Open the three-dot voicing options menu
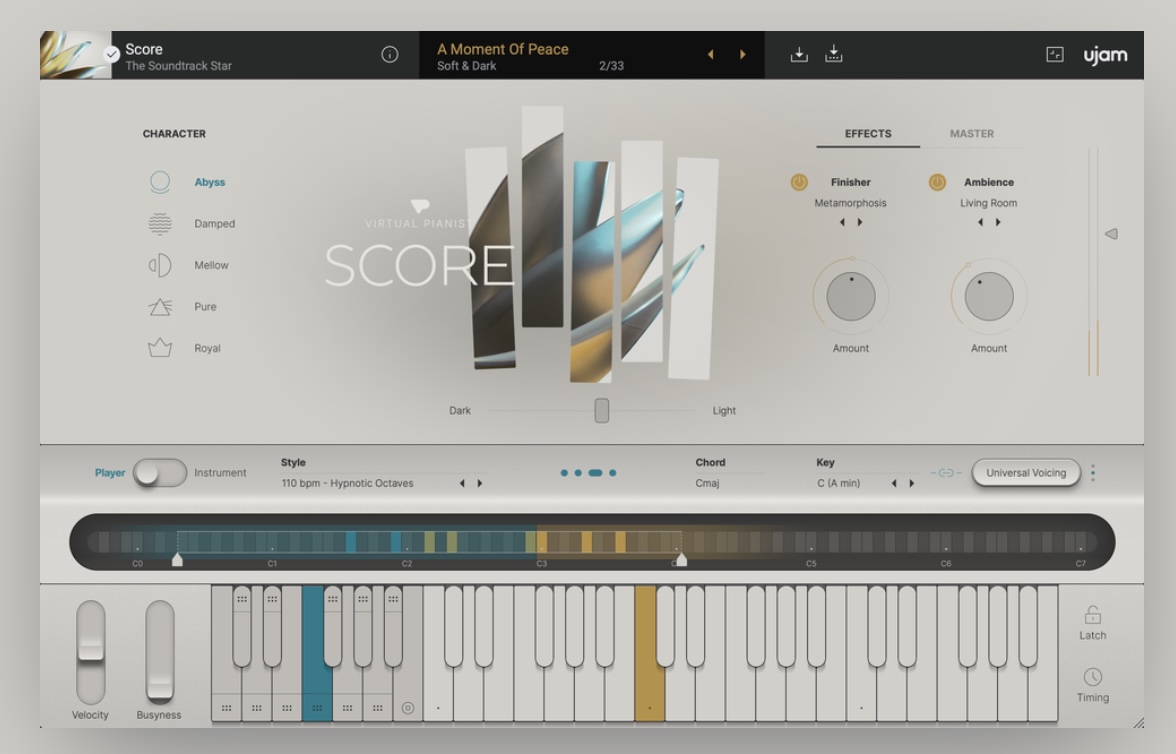The image size is (1176, 754). [x=1093, y=473]
